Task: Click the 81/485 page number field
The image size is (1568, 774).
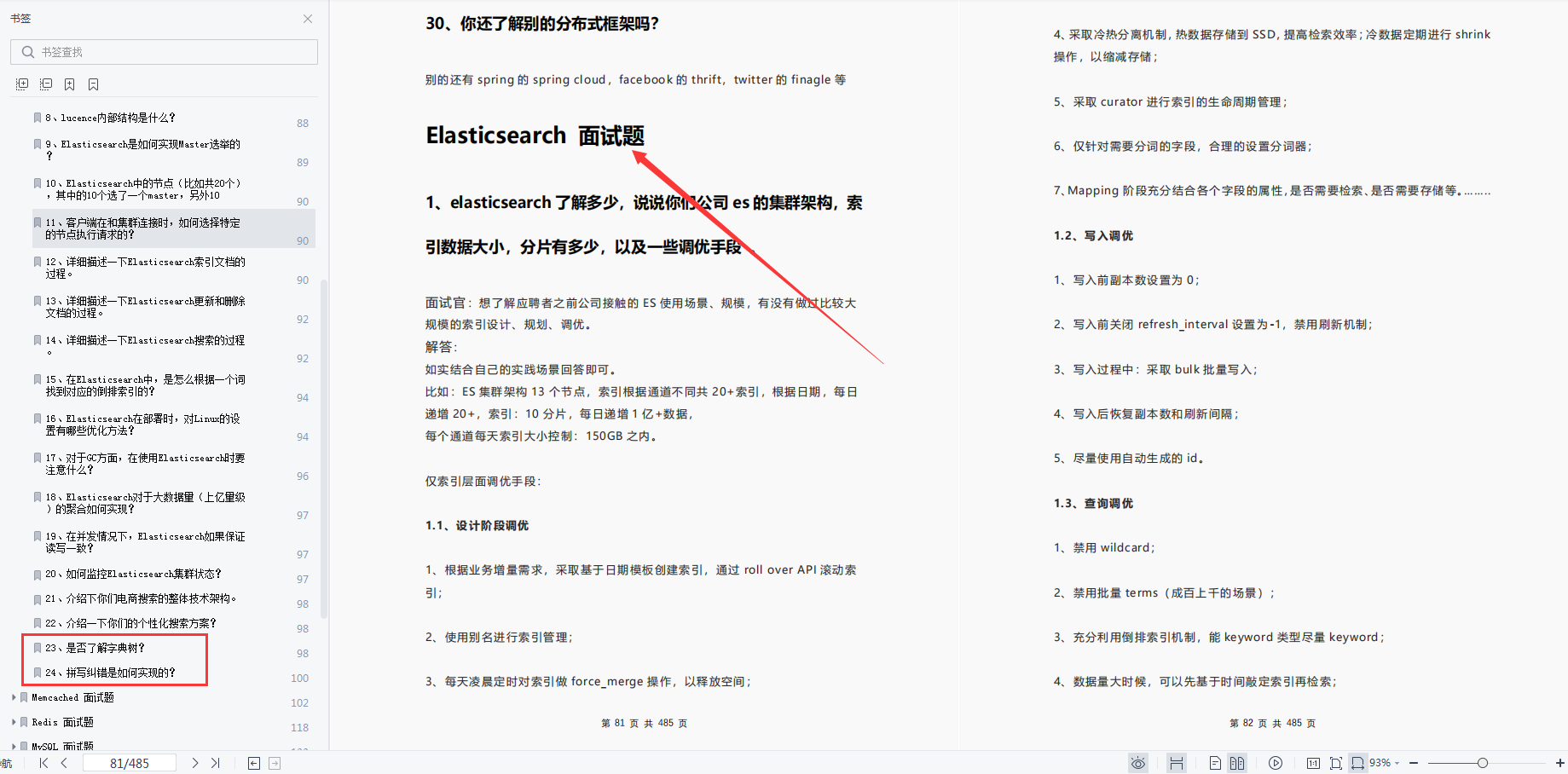Action: click(130, 762)
